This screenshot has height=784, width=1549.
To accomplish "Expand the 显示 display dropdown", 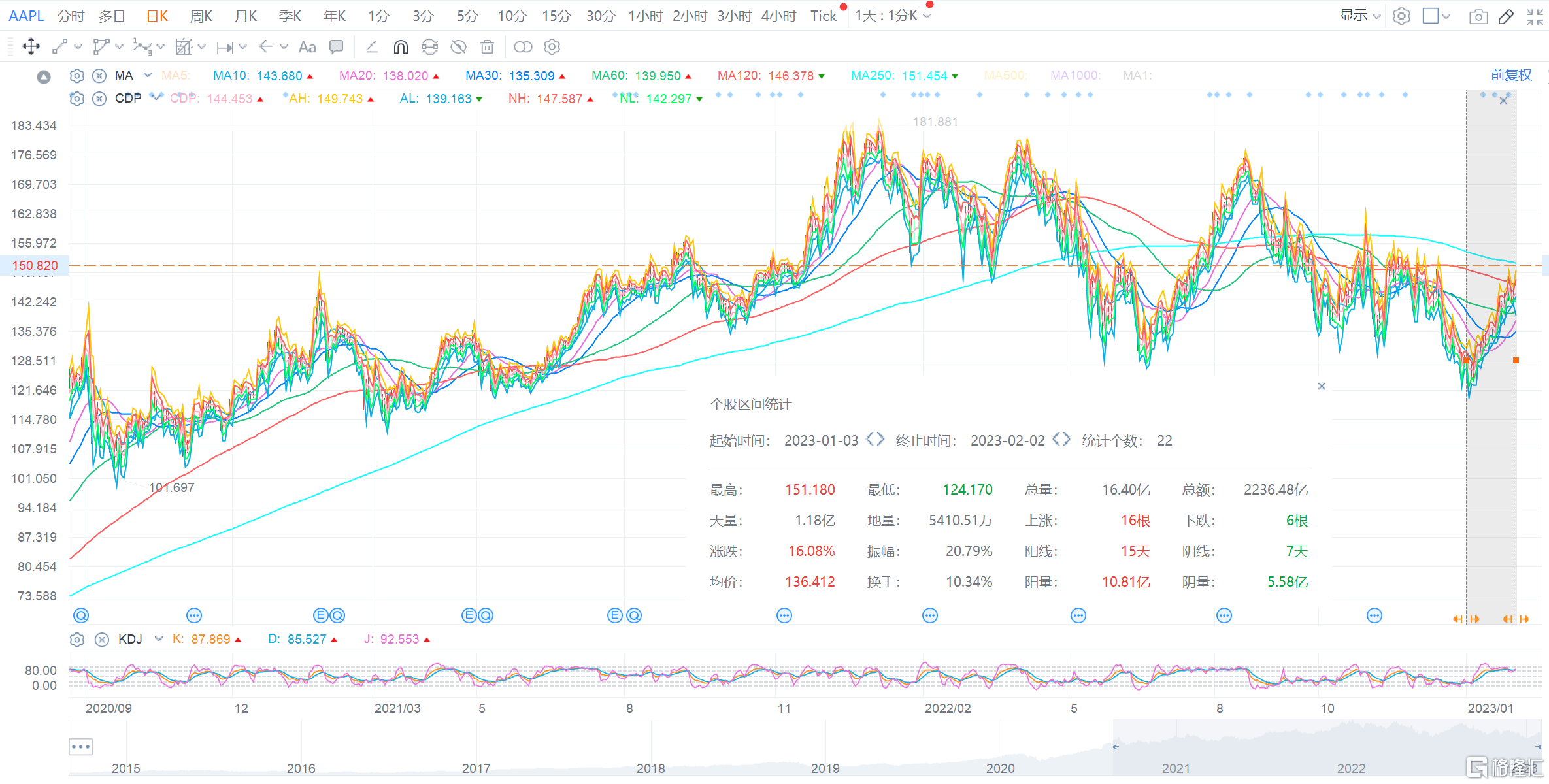I will coord(1360,15).
